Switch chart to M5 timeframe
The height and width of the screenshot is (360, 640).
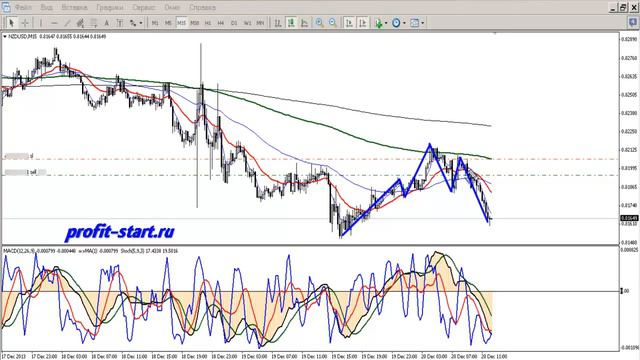coord(168,23)
